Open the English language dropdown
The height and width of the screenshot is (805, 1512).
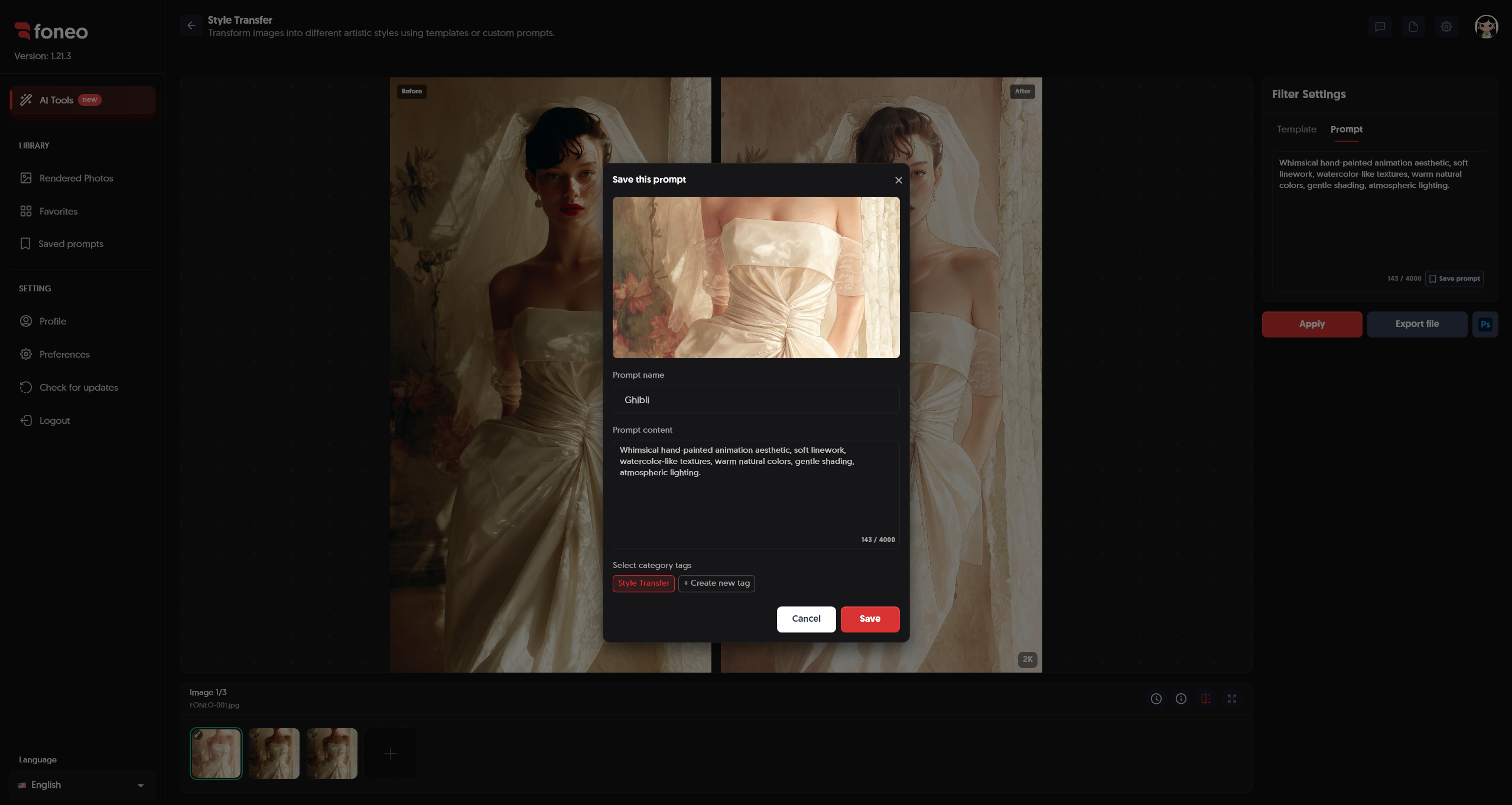click(x=82, y=785)
